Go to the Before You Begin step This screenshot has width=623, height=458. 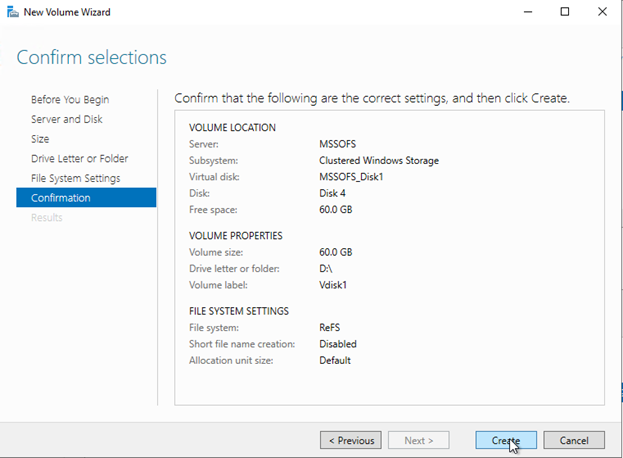click(70, 100)
